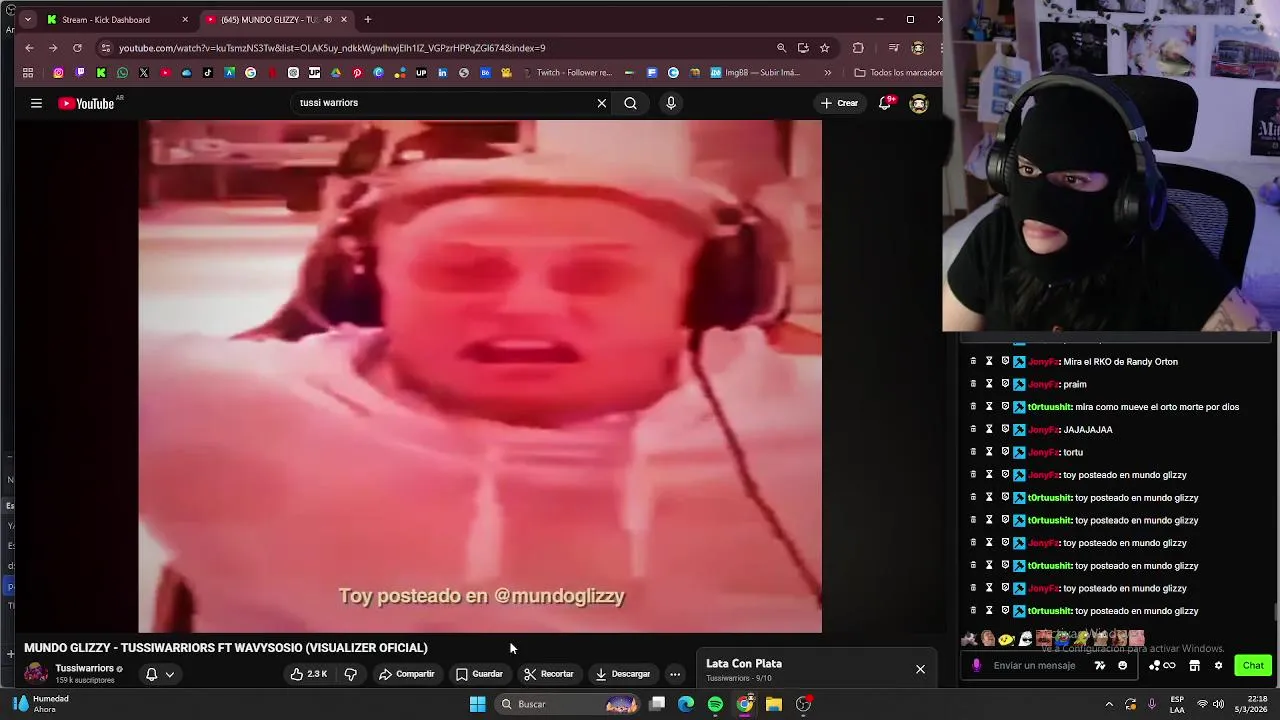1280x720 pixels.
Task: Open Humedad weather widget
Action: click(x=40, y=704)
